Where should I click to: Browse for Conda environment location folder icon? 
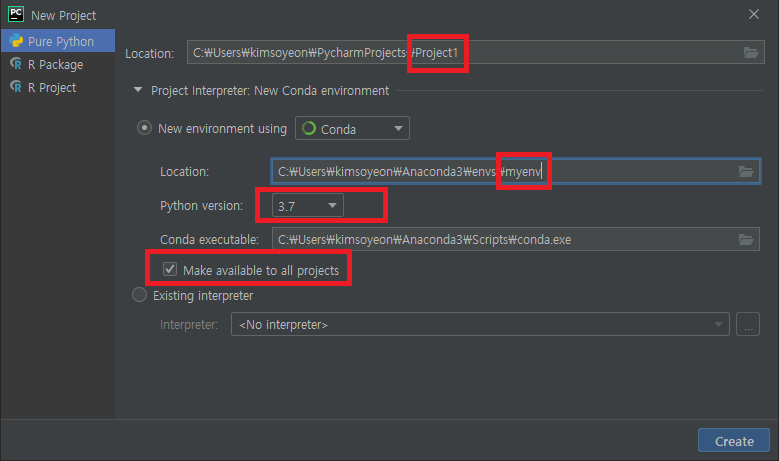tap(746, 171)
